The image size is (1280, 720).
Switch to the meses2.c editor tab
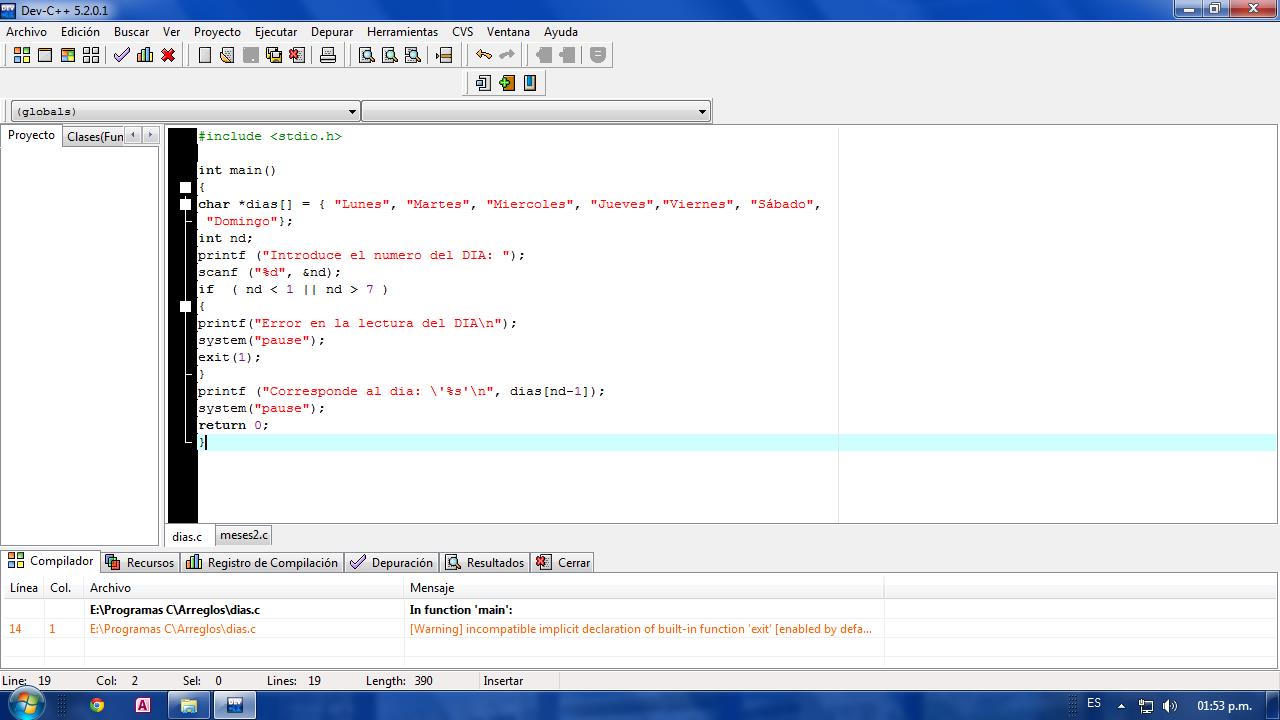click(244, 535)
